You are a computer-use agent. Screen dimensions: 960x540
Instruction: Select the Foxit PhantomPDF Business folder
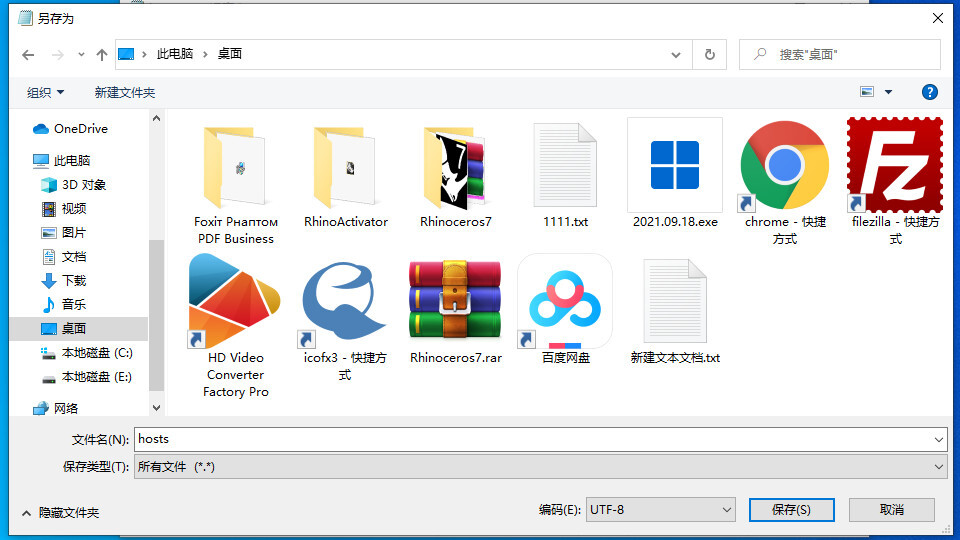click(235, 168)
